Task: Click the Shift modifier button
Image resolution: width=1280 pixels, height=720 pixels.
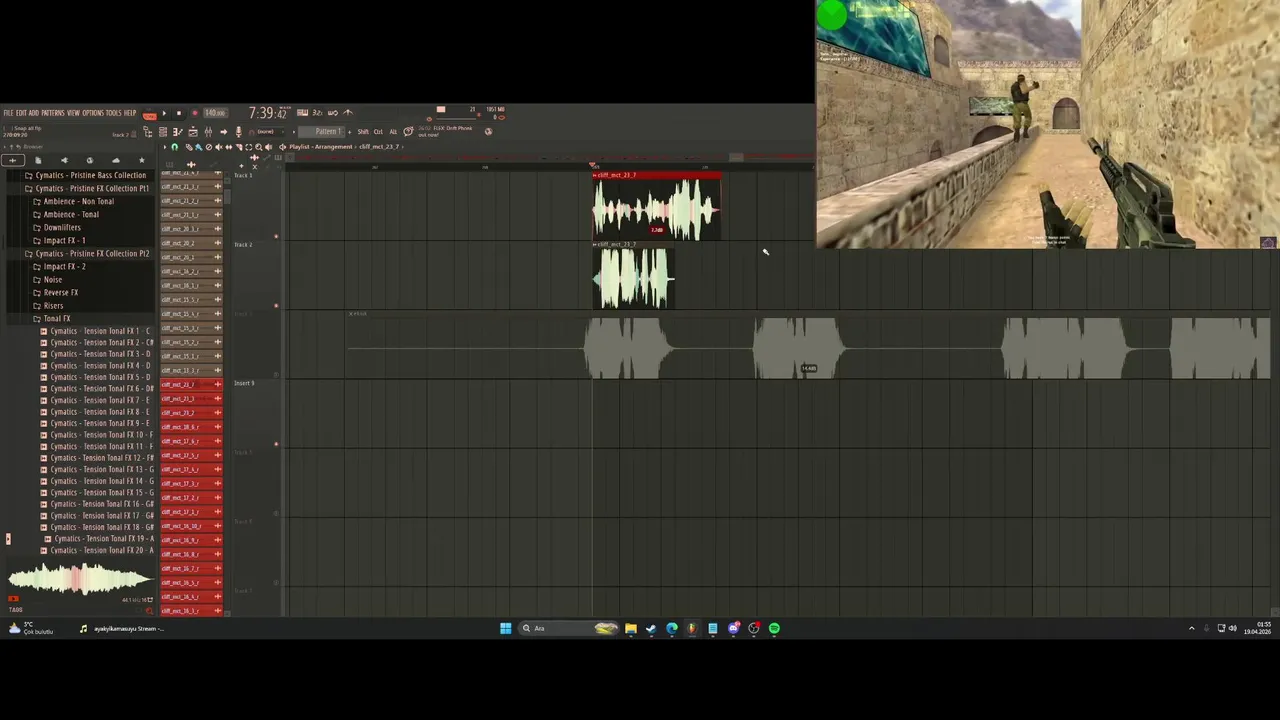Action: tap(363, 132)
